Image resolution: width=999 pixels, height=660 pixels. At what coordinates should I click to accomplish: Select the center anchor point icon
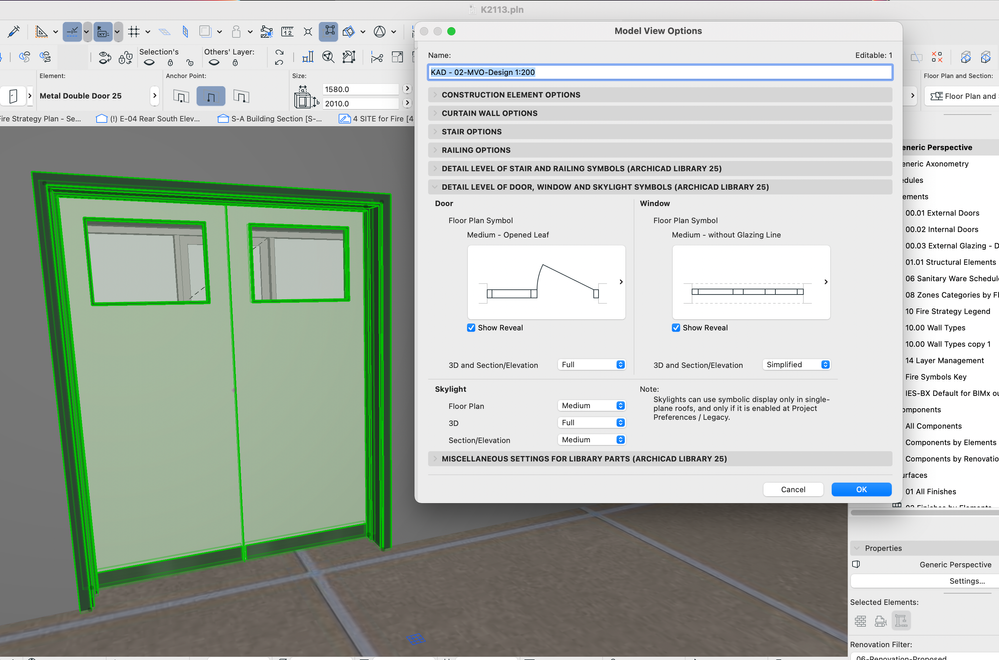tap(210, 96)
